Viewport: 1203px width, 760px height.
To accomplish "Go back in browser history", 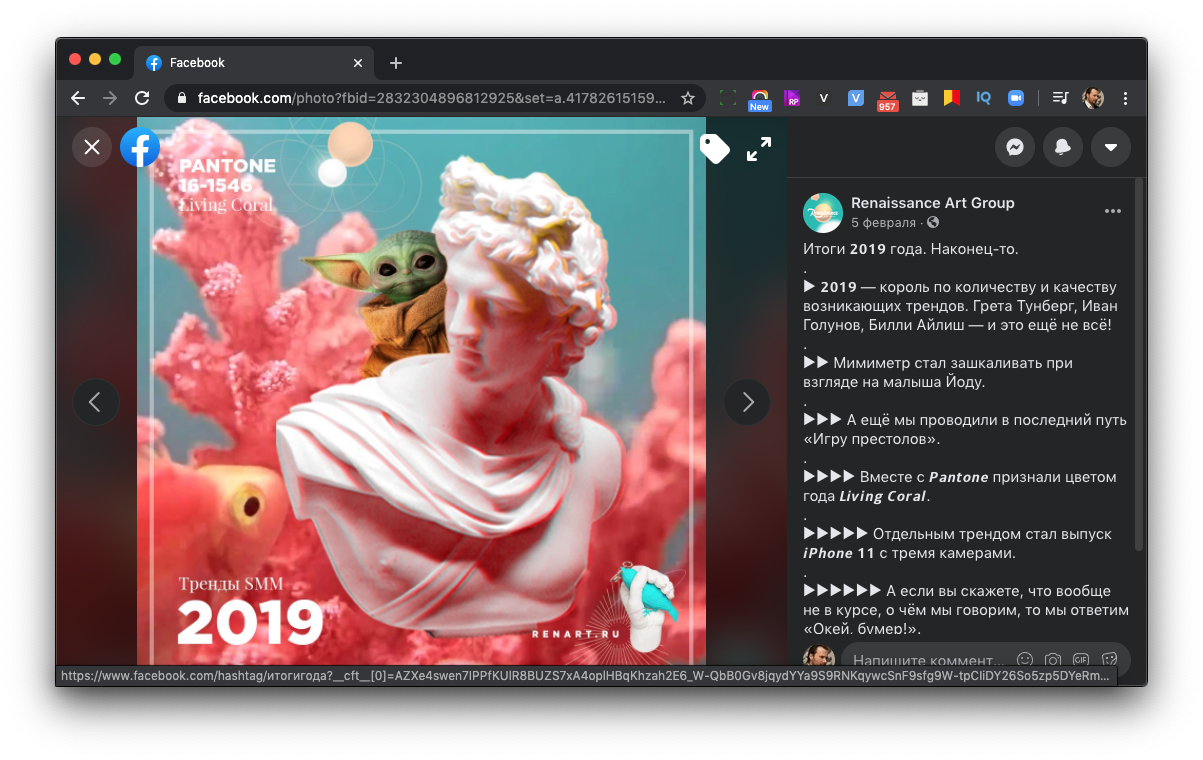I will click(78, 98).
